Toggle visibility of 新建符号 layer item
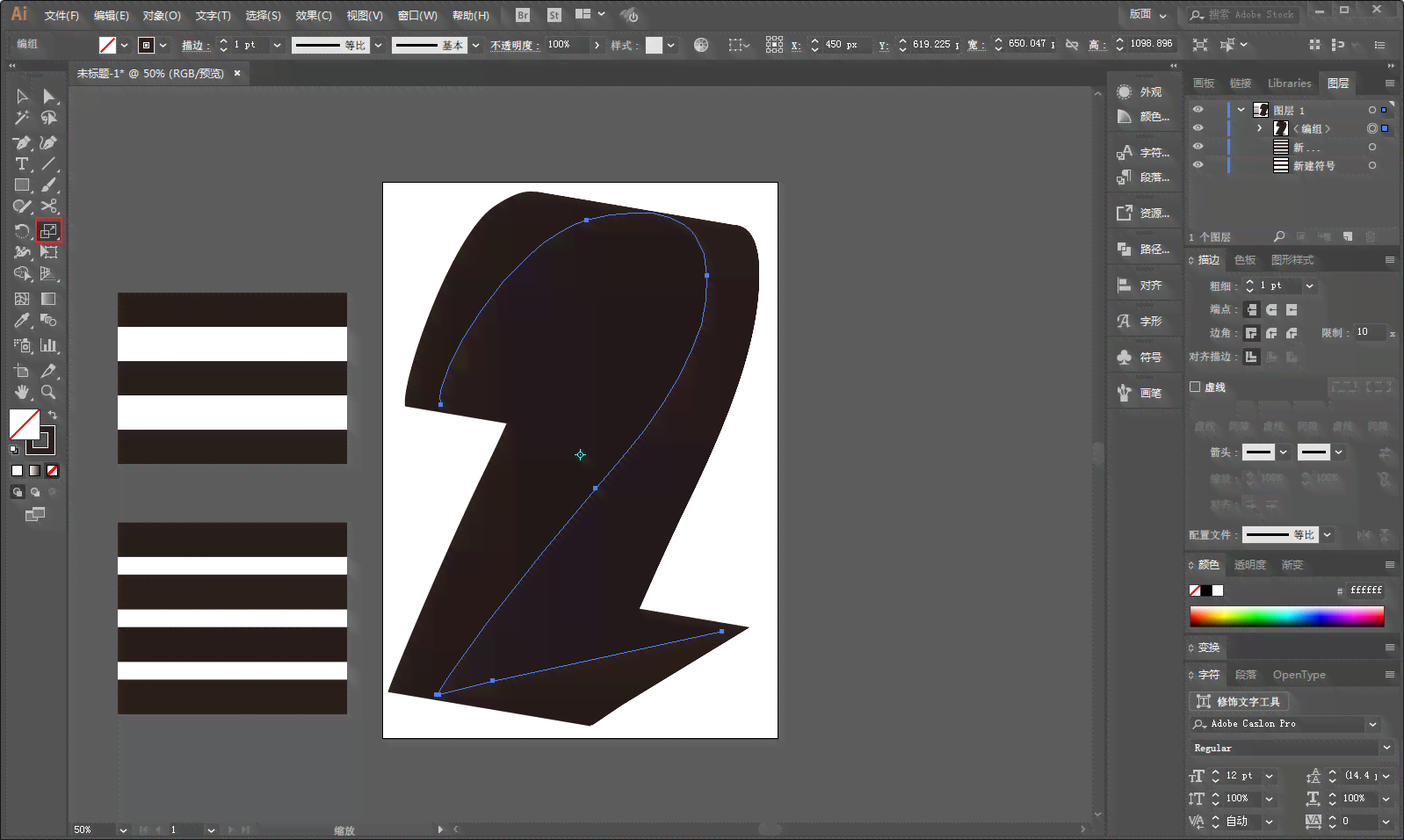Image resolution: width=1404 pixels, height=840 pixels. tap(1198, 165)
